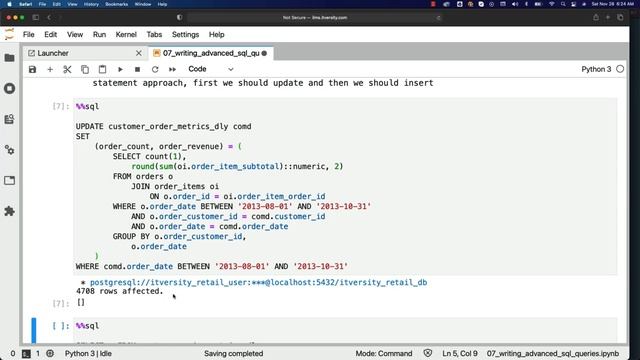Click the Saving completed status message

(233, 353)
